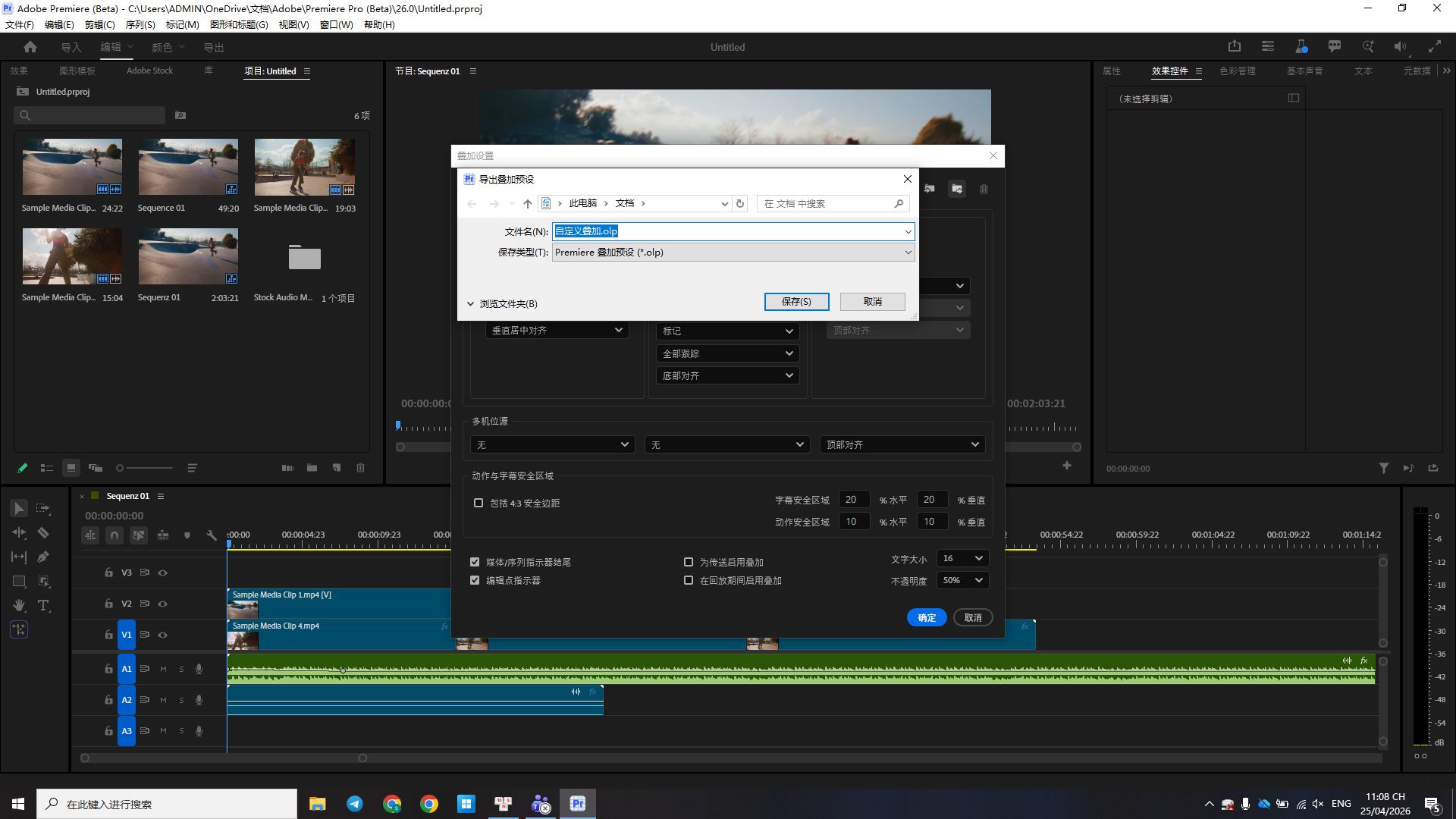Open the Quick Export share icon
1456x819 pixels.
(1235, 46)
